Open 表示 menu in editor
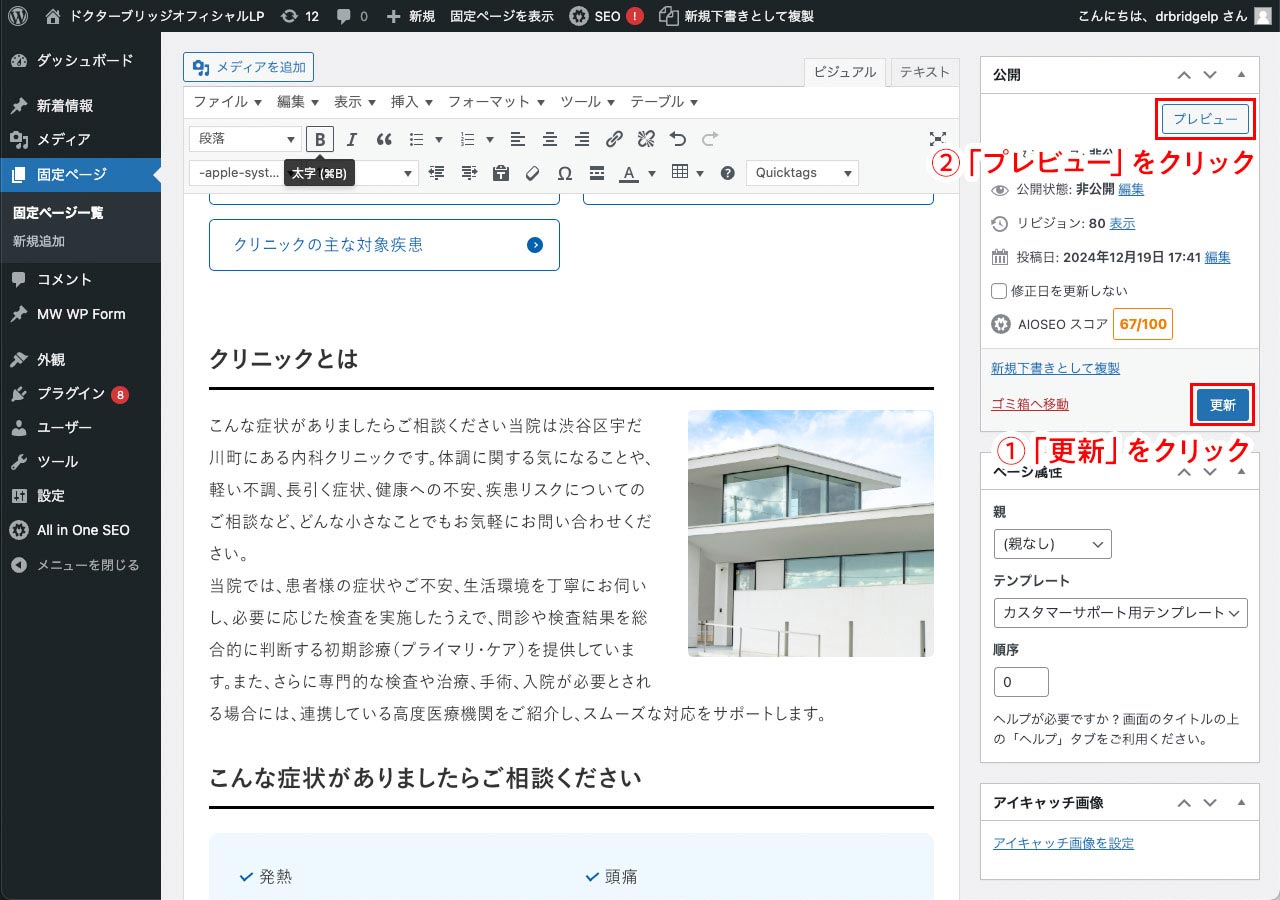 (354, 102)
